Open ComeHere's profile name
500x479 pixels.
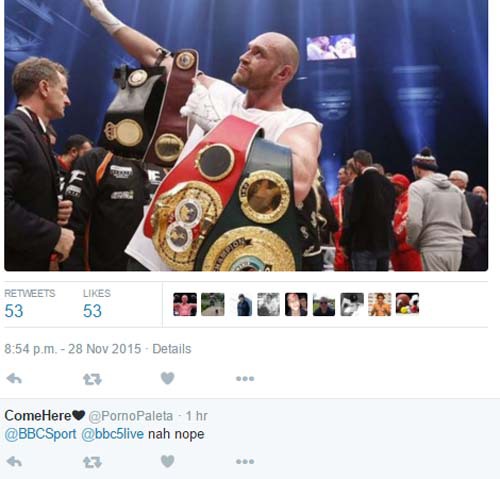pos(45,416)
